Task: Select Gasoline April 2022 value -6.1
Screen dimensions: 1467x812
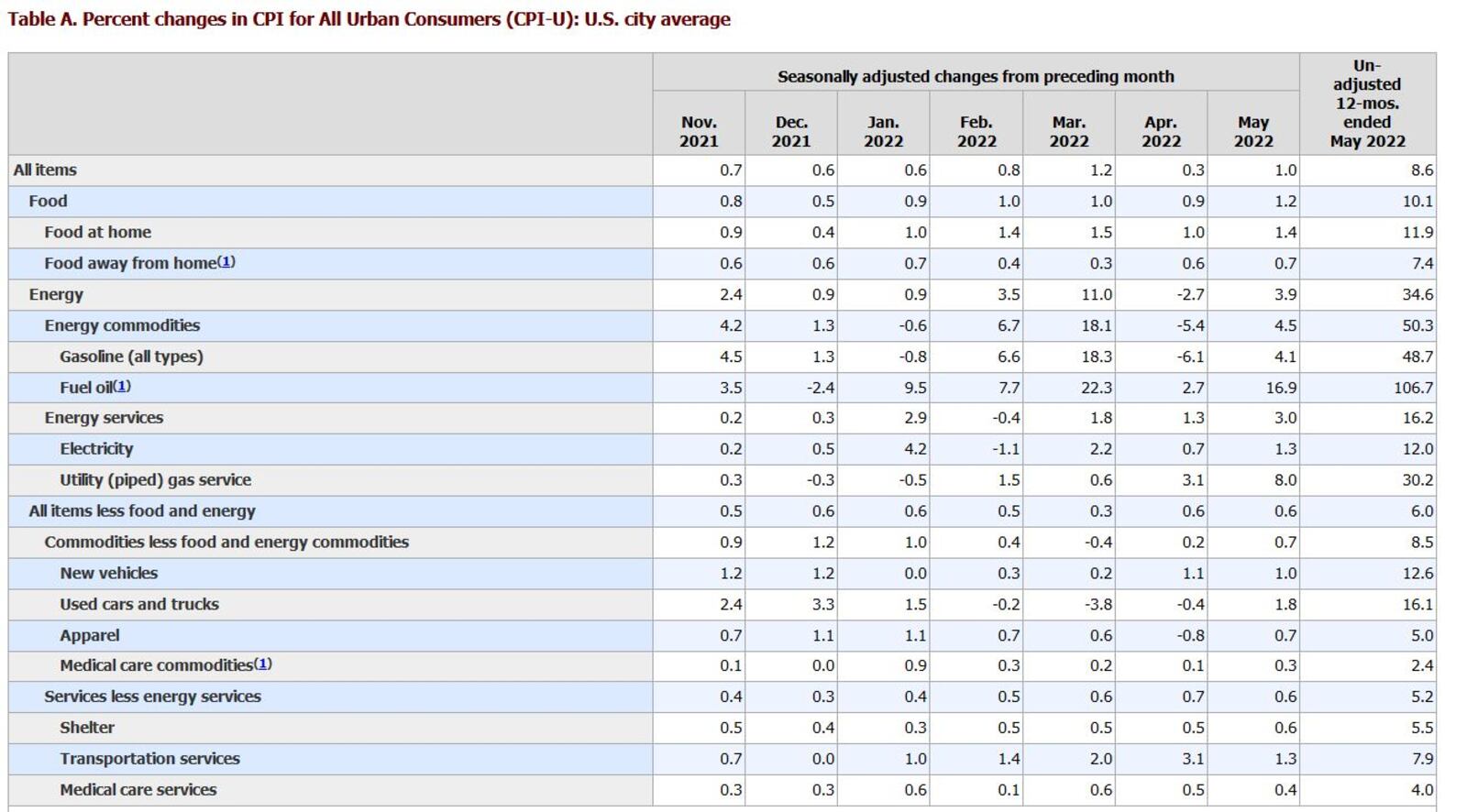Action: [x=1191, y=357]
